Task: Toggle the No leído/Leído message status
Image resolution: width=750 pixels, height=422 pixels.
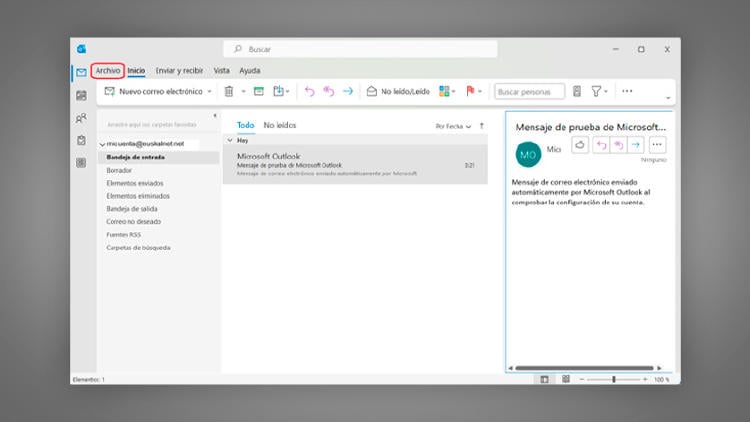Action: click(398, 91)
